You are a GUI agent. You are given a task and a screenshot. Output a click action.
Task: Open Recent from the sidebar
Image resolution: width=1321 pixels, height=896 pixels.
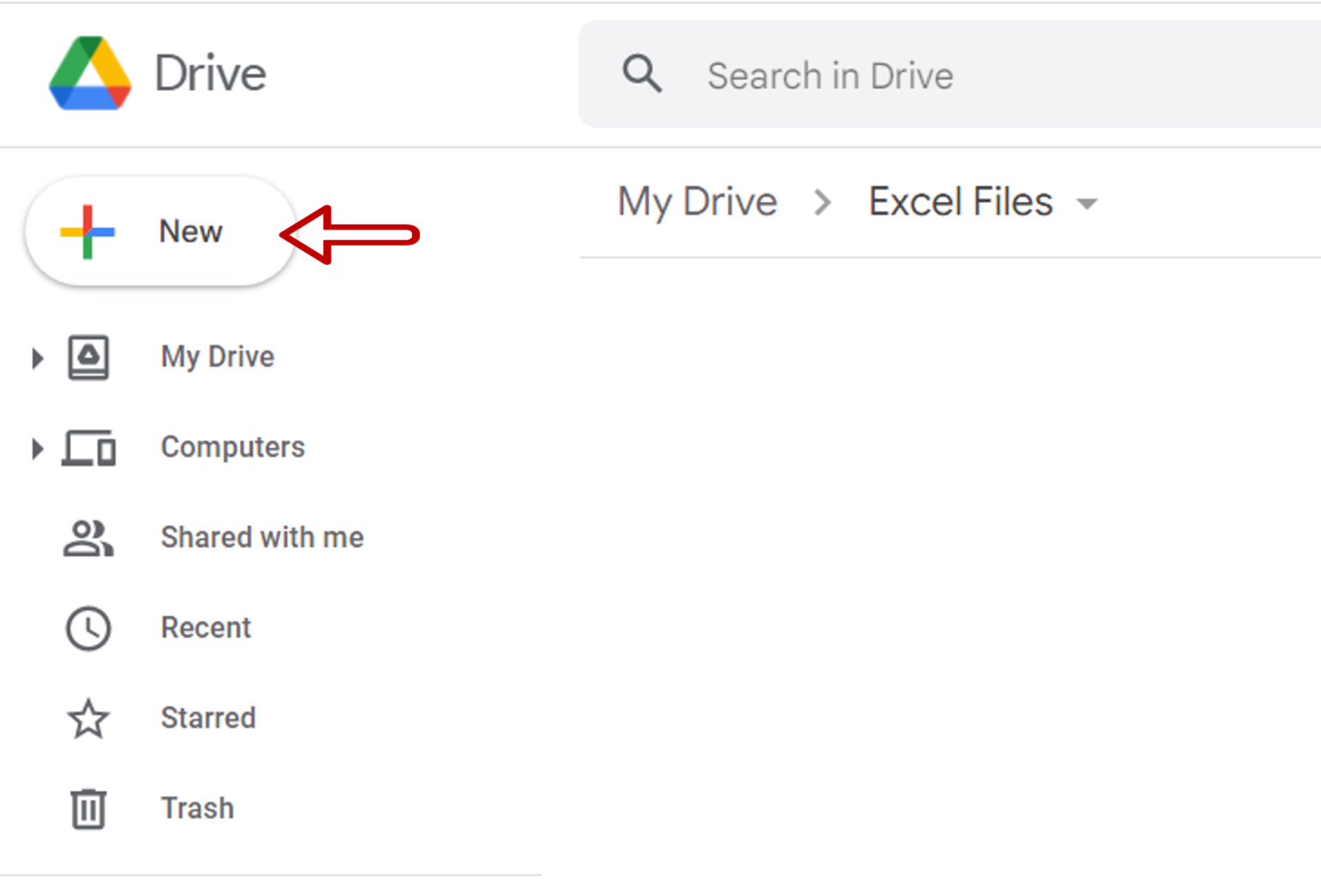206,628
